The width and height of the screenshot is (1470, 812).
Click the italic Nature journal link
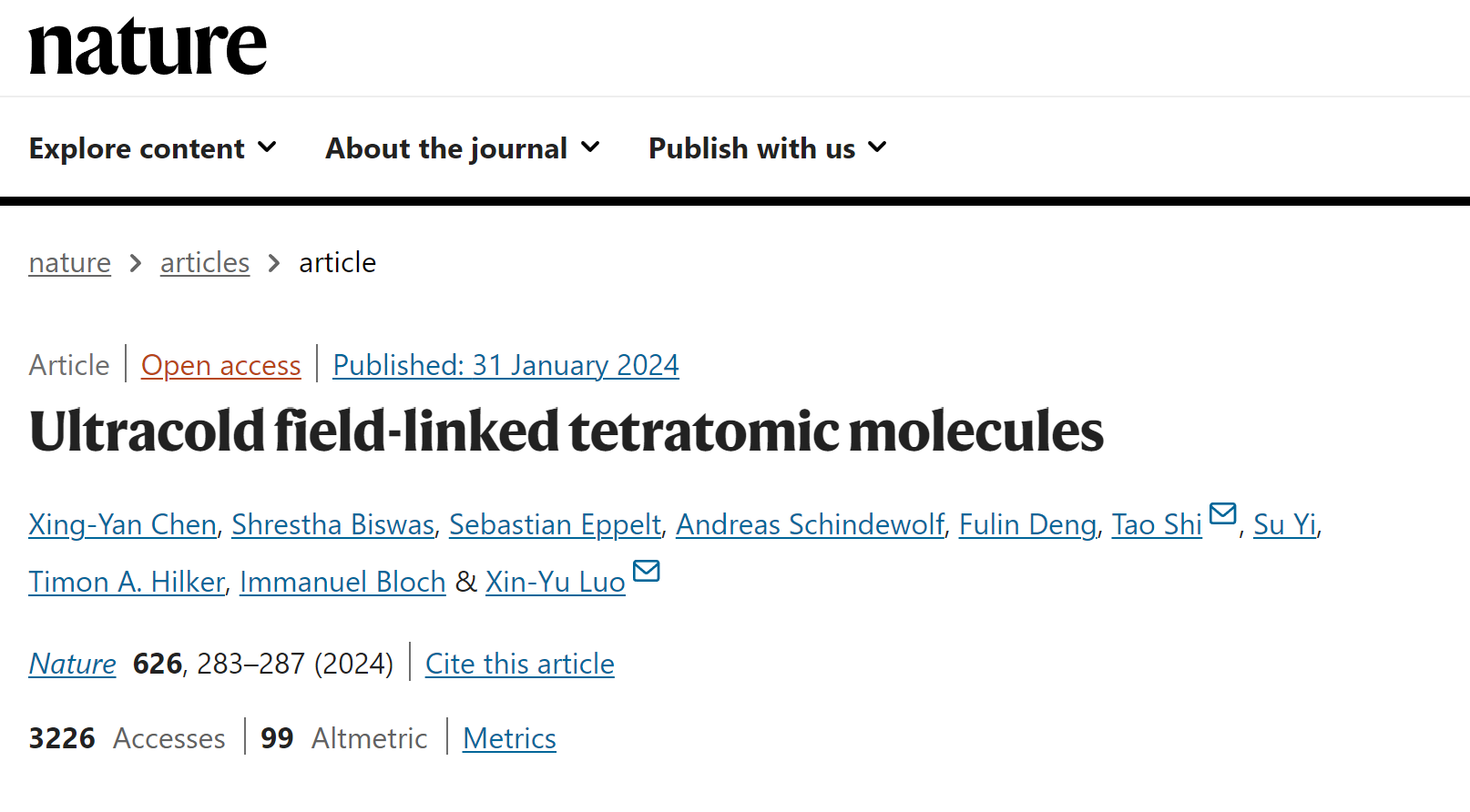point(72,665)
